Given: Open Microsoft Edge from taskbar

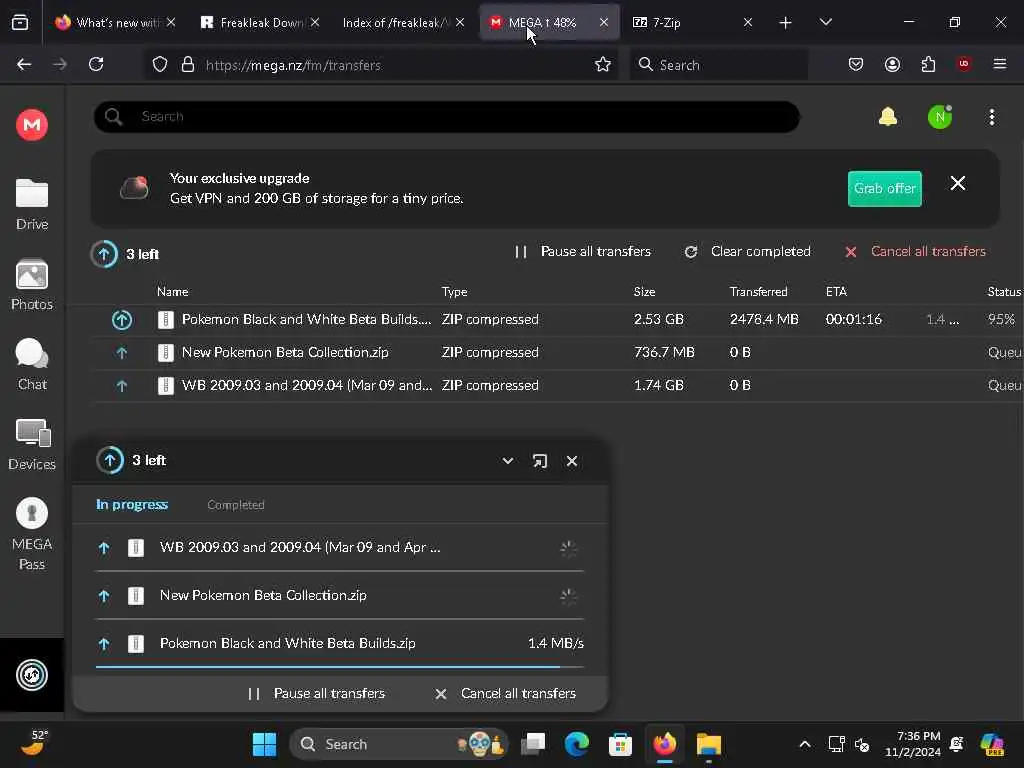Looking at the screenshot, I should point(577,744).
